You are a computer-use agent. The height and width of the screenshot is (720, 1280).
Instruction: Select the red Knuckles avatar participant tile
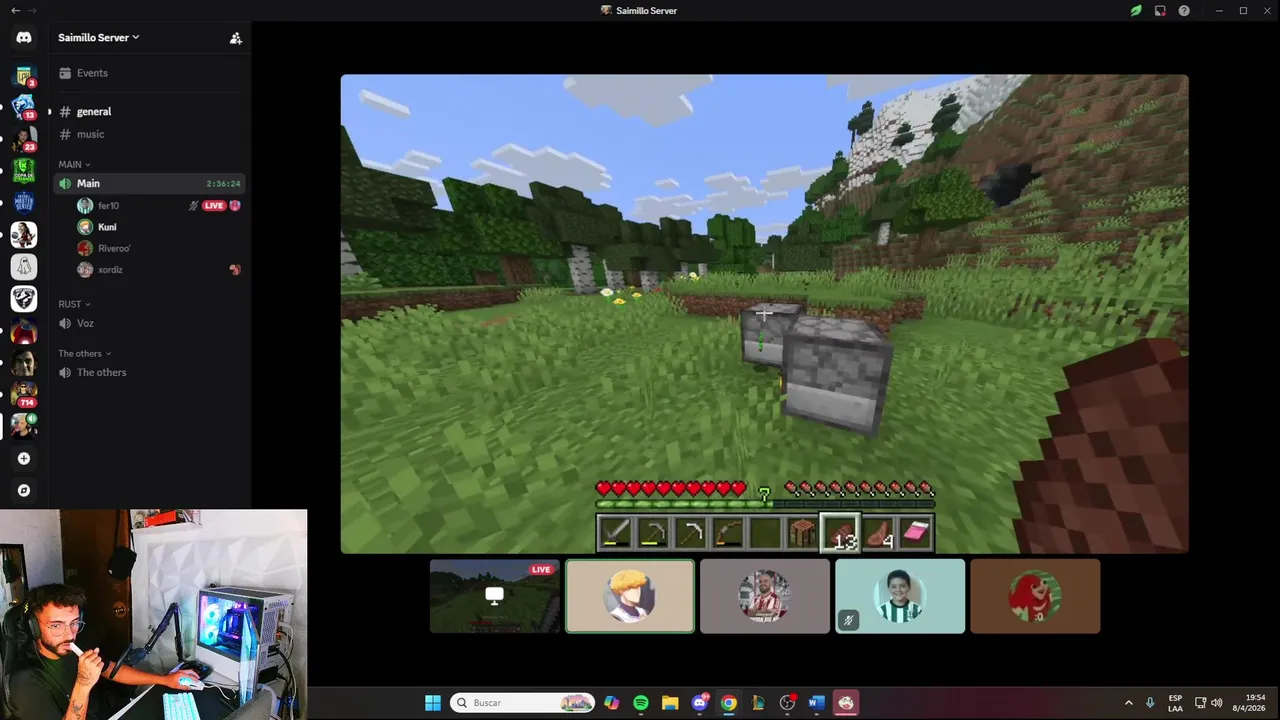tap(1035, 596)
